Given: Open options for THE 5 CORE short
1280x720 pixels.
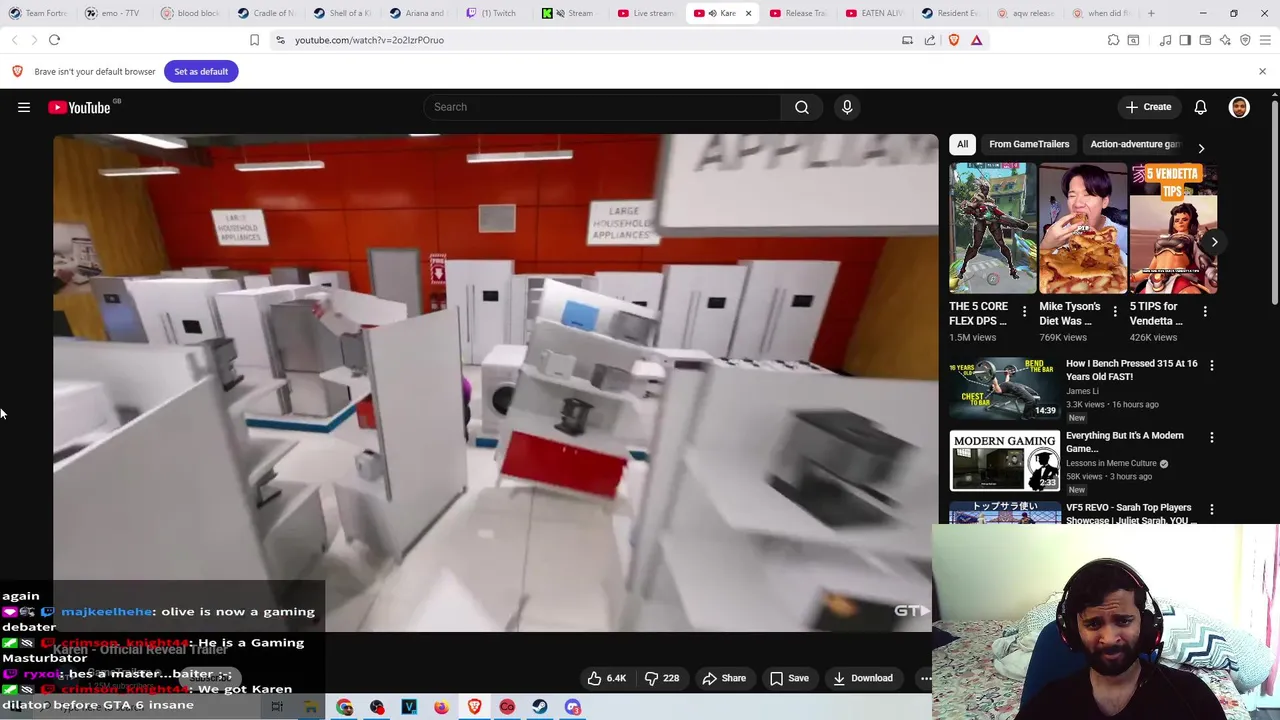Looking at the screenshot, I should coord(1024,312).
